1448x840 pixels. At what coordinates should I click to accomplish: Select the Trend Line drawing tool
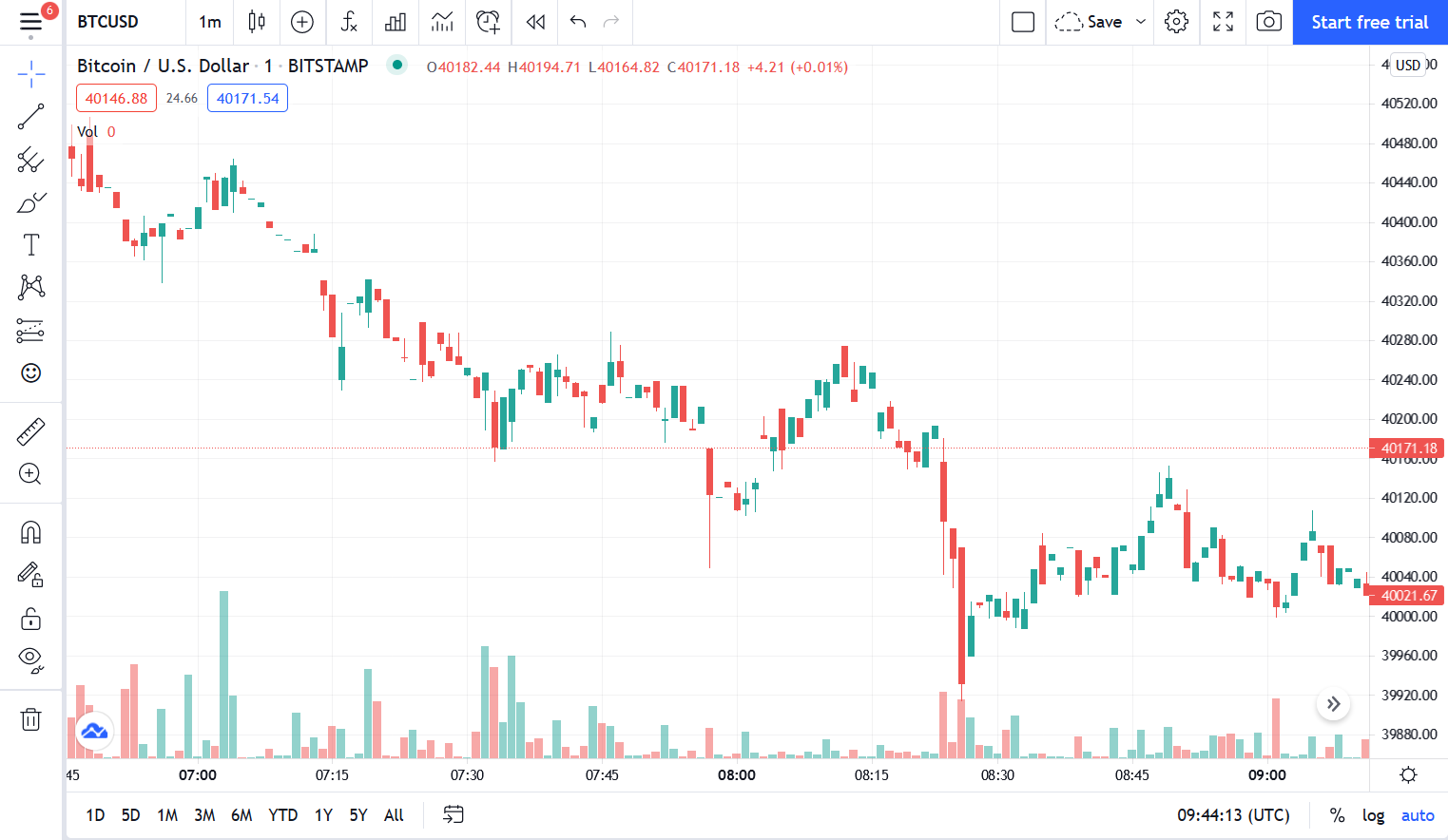[30, 116]
